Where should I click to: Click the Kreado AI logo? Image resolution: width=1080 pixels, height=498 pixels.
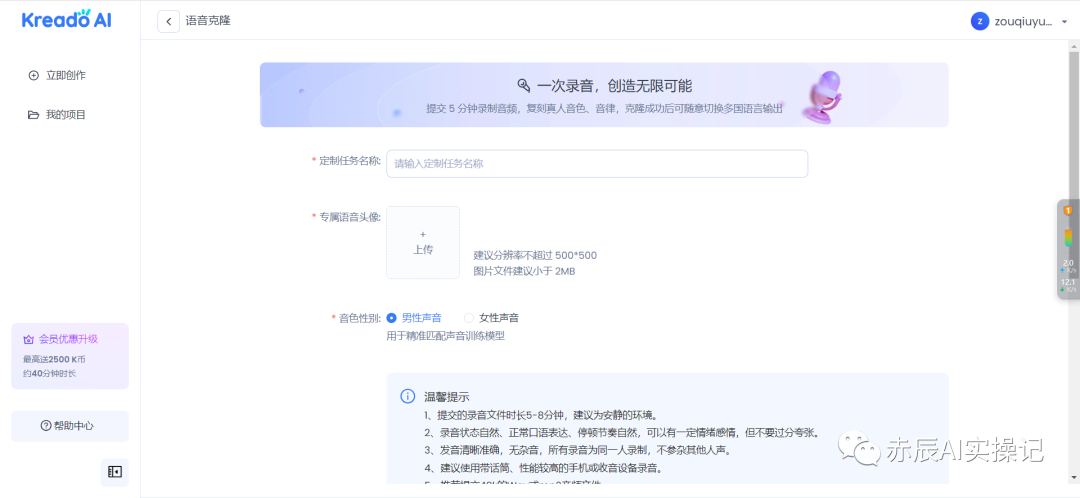click(x=66, y=20)
